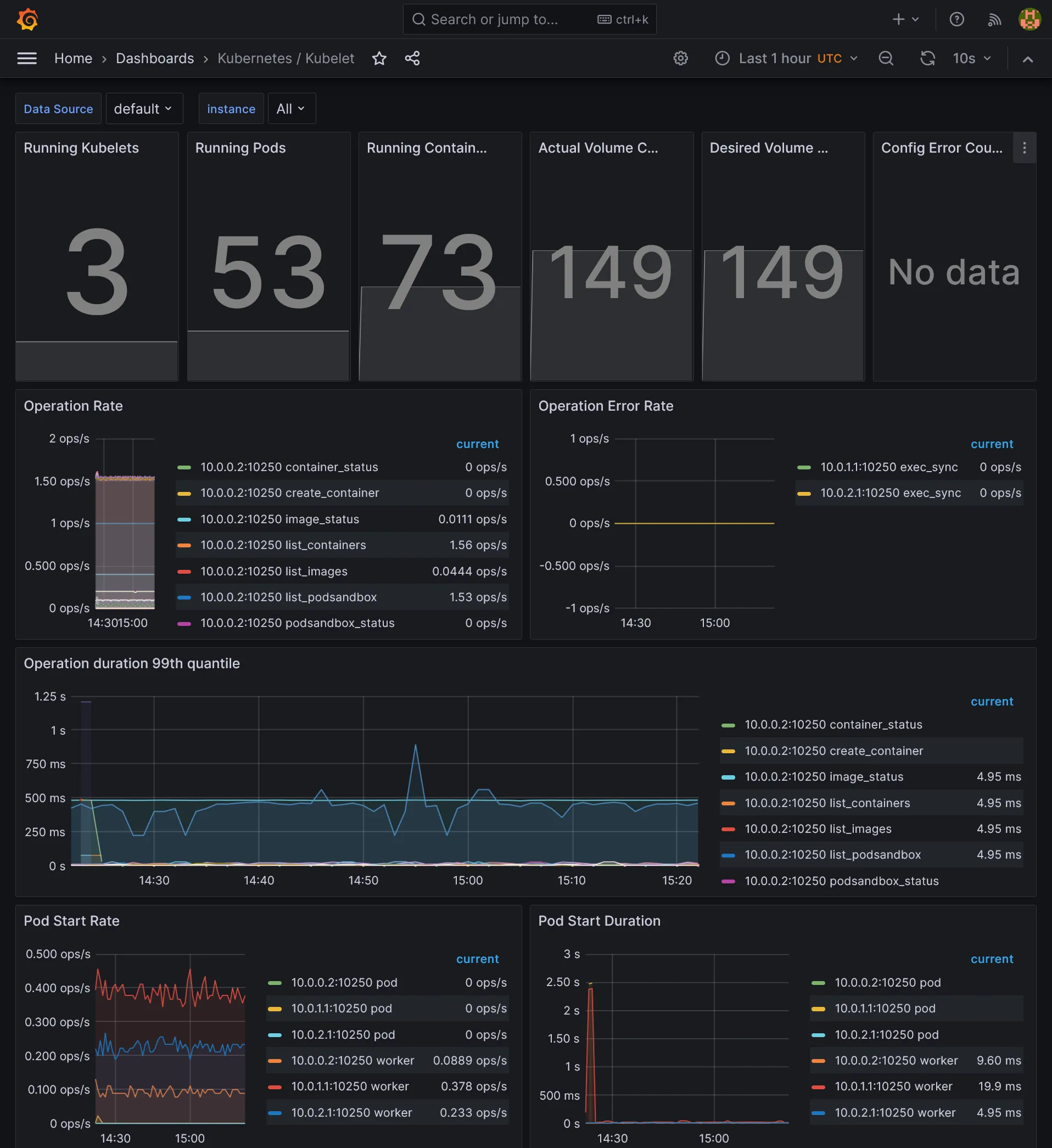Open the 10s refresh interval dropdown
Screen dimensions: 1052x1148
pos(972,58)
